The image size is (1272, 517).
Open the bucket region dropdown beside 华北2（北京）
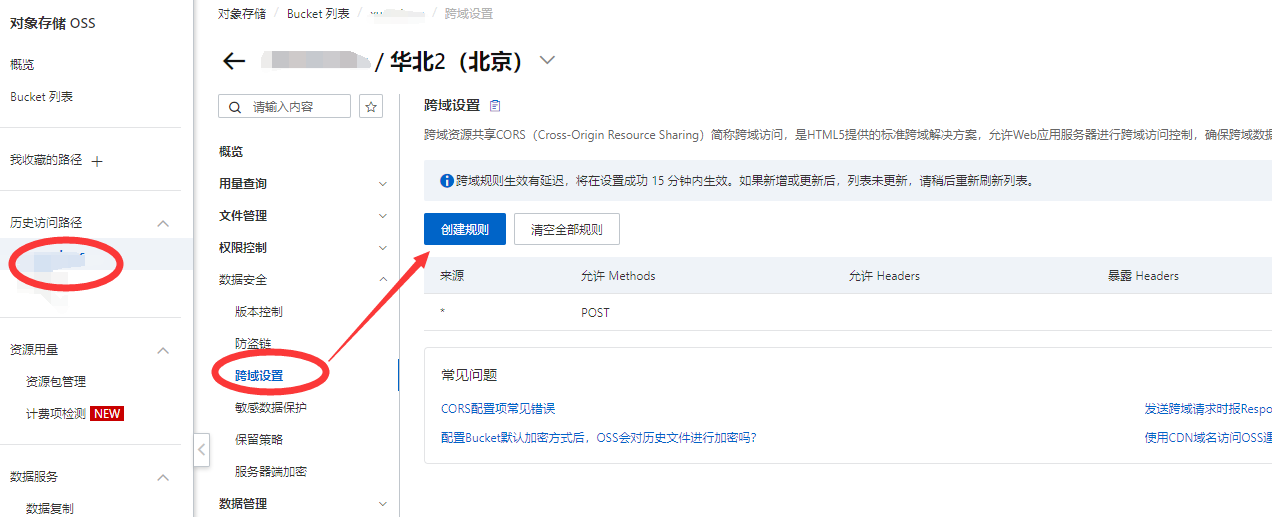[547, 60]
